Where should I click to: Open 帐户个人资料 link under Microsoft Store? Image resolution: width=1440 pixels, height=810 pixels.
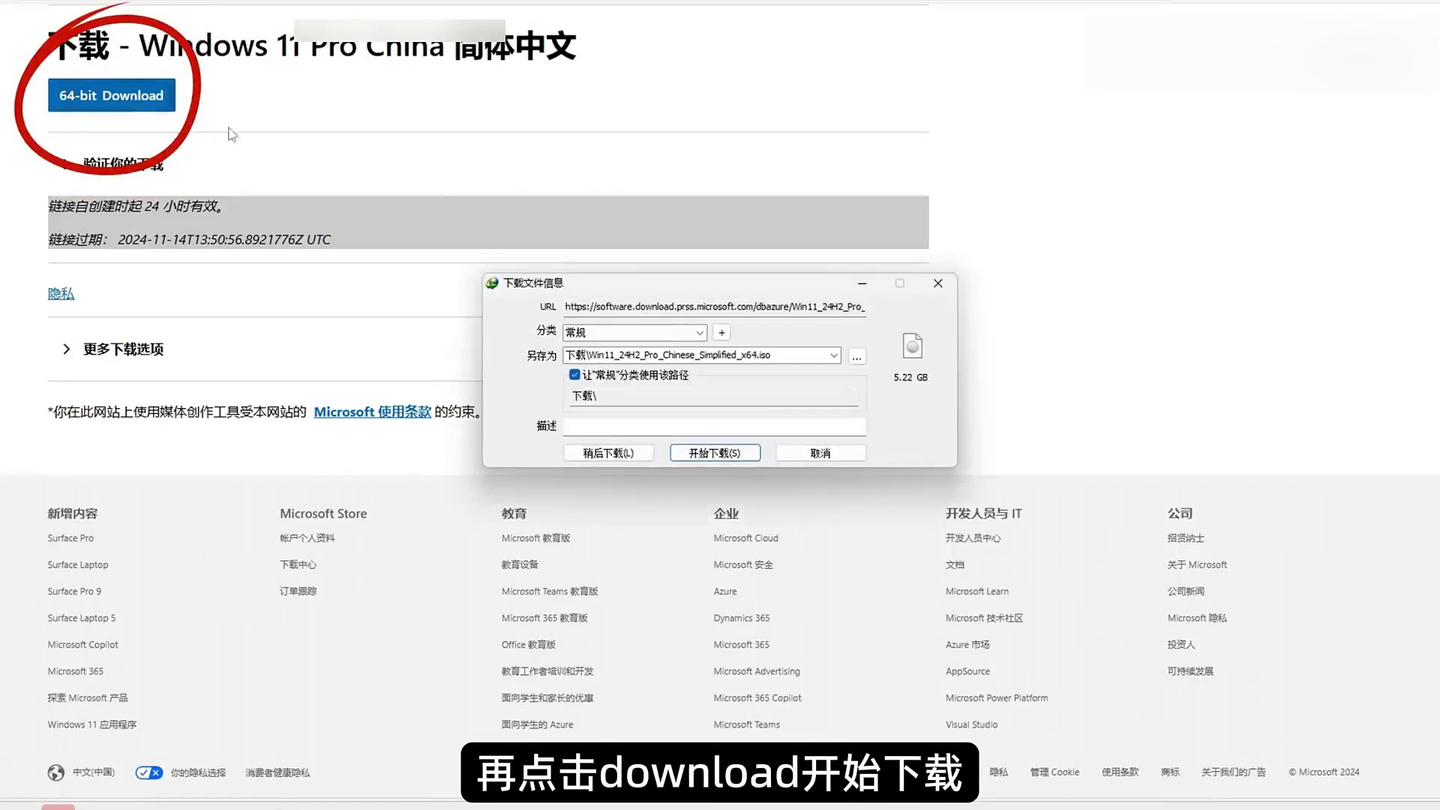307,538
